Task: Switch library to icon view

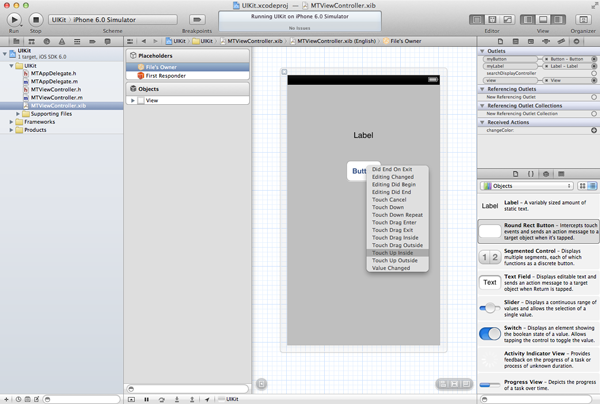Action: (582, 186)
